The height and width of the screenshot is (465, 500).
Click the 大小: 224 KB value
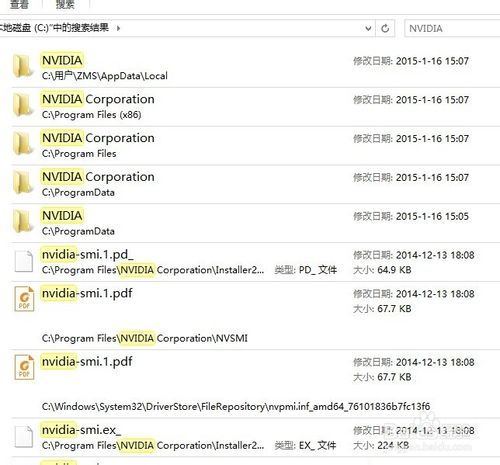coord(381,445)
